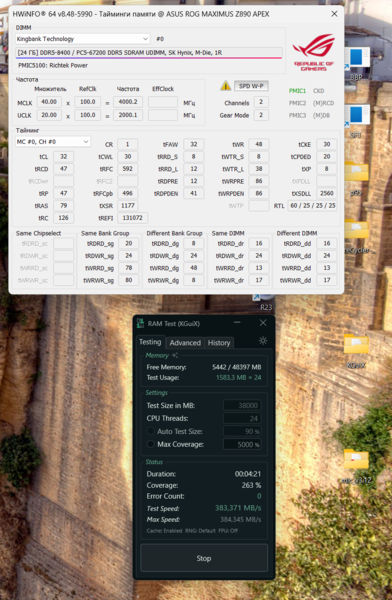This screenshot has width=392, height=600.
Task: Click the tRFC value 592
Action: [127, 169]
